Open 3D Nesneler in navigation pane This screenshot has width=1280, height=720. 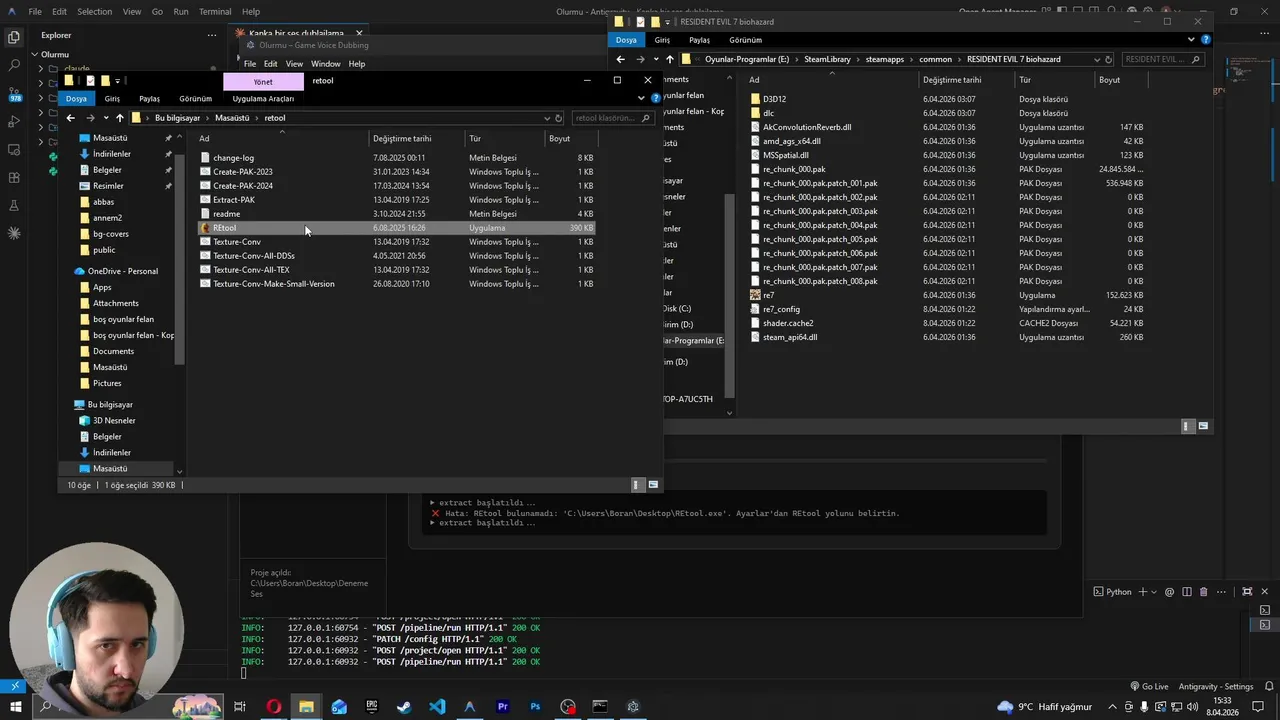(114, 420)
